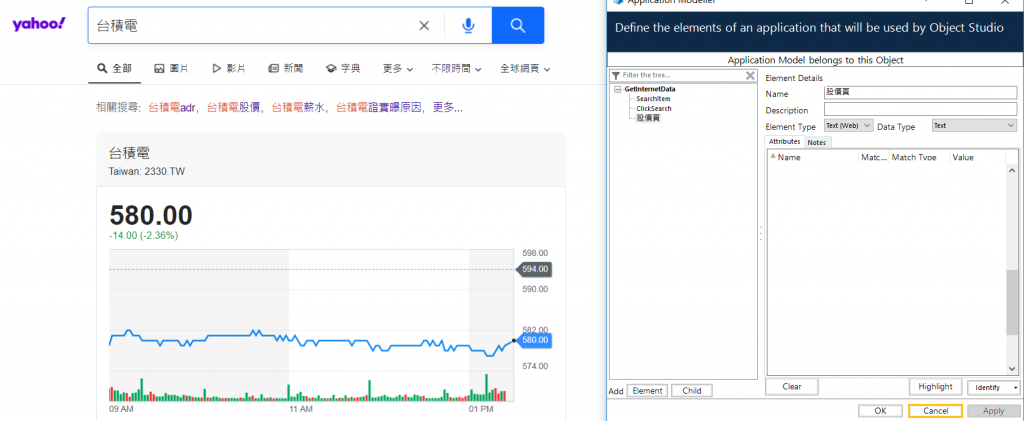Screen dimensions: 1024x421
Task: Open the 不限時間 time filter dropdown
Action: pyautogui.click(x=456, y=69)
